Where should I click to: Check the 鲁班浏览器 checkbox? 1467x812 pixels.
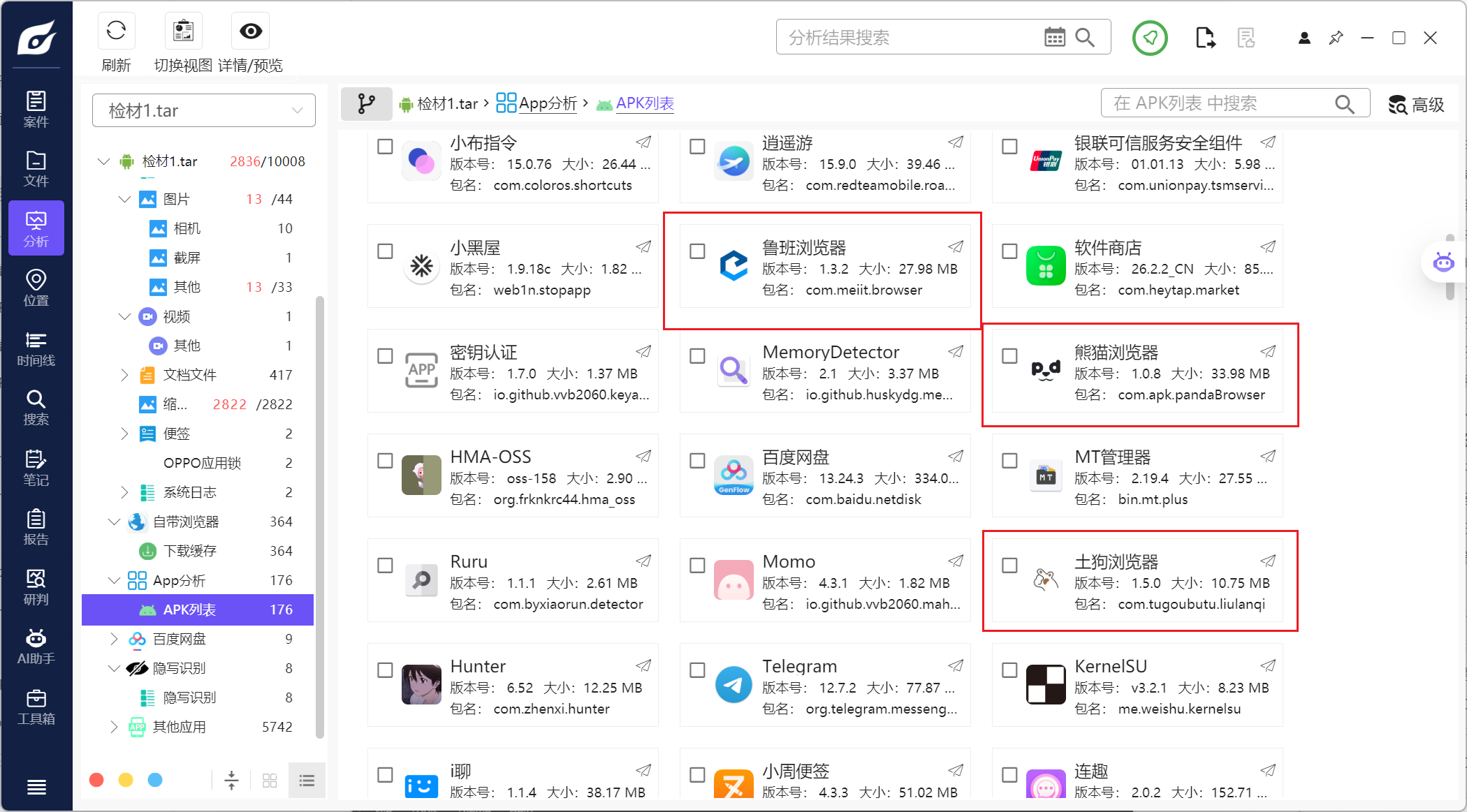tap(697, 251)
